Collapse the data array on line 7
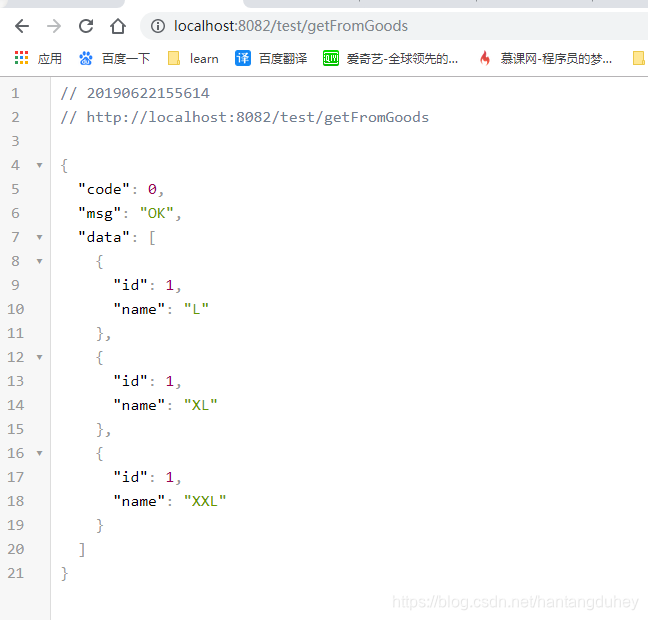 point(40,237)
